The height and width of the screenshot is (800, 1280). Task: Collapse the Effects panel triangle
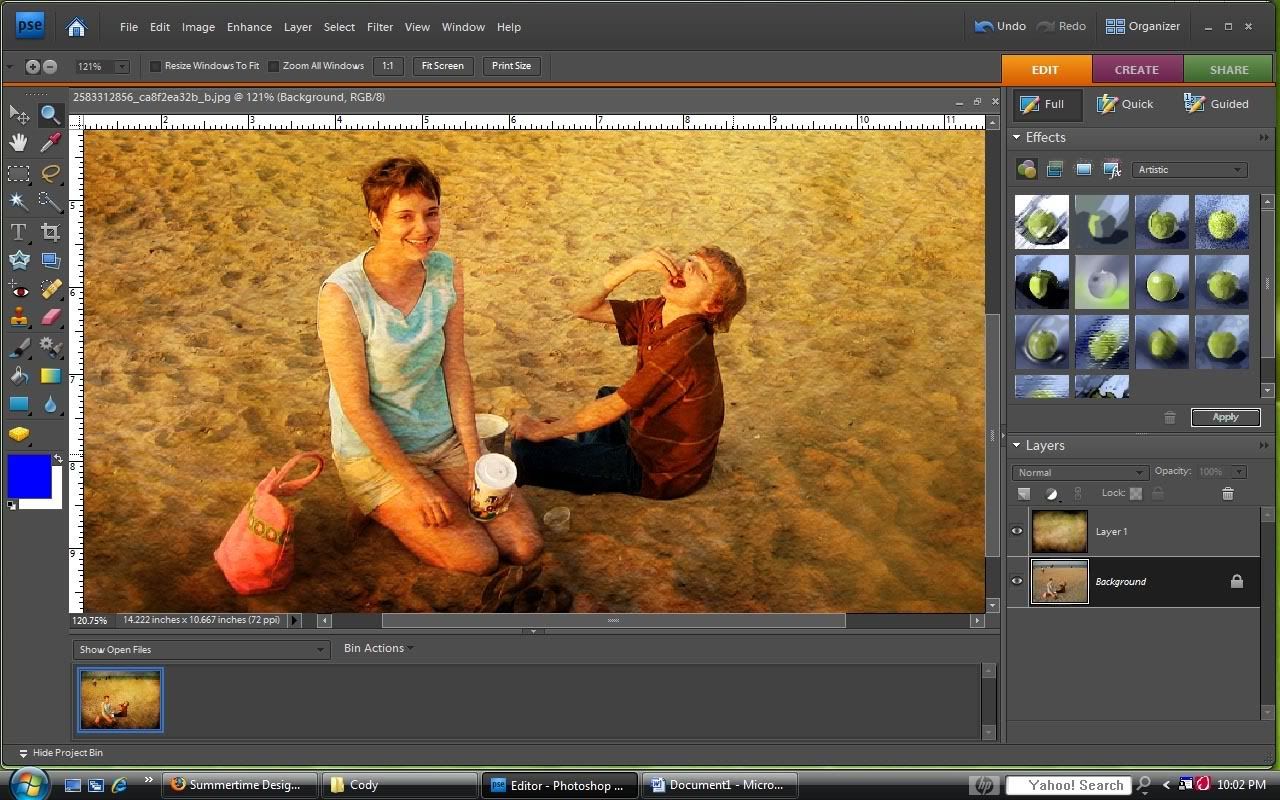coord(1017,137)
